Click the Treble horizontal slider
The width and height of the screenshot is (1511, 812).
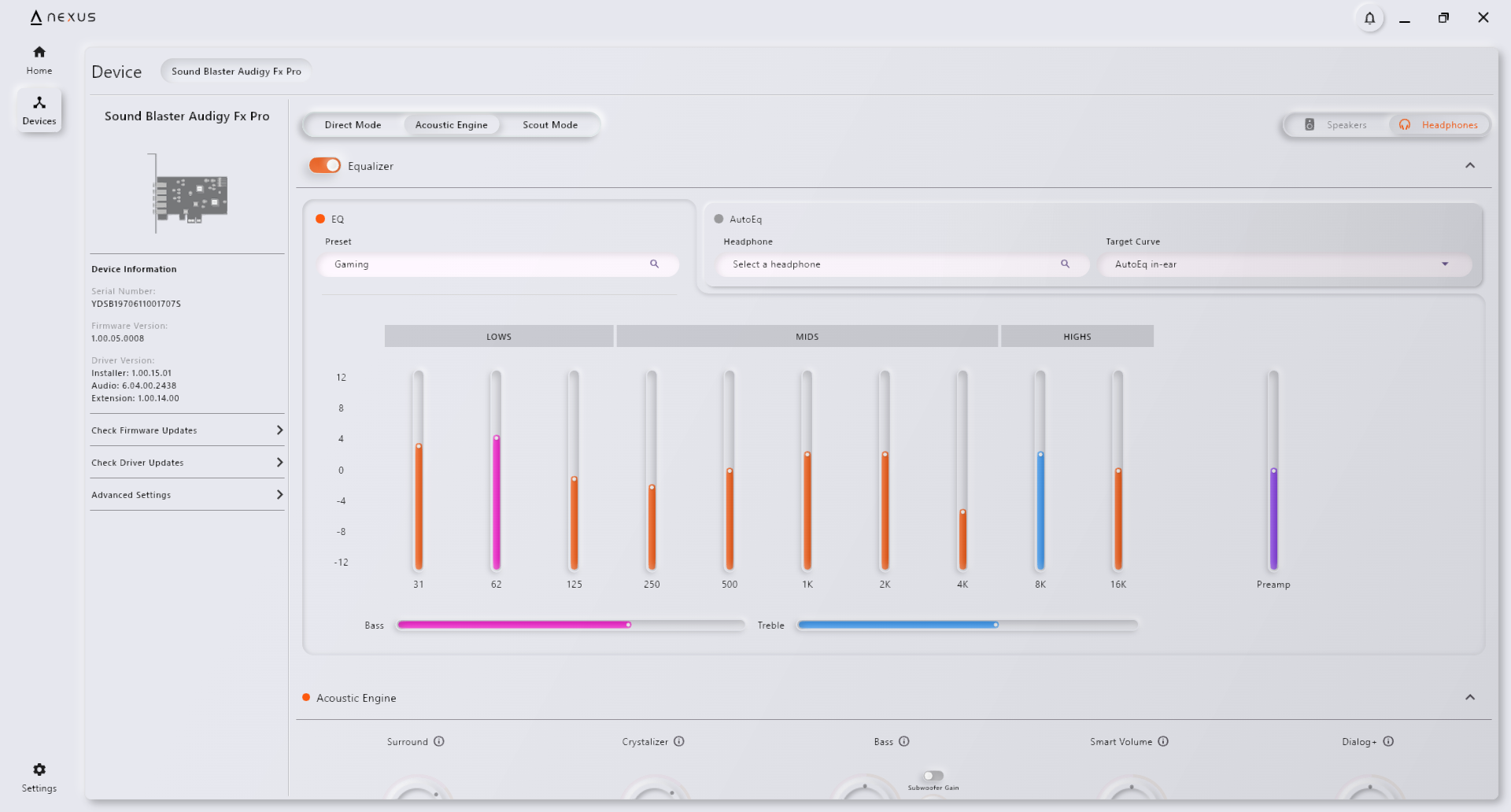tap(967, 625)
